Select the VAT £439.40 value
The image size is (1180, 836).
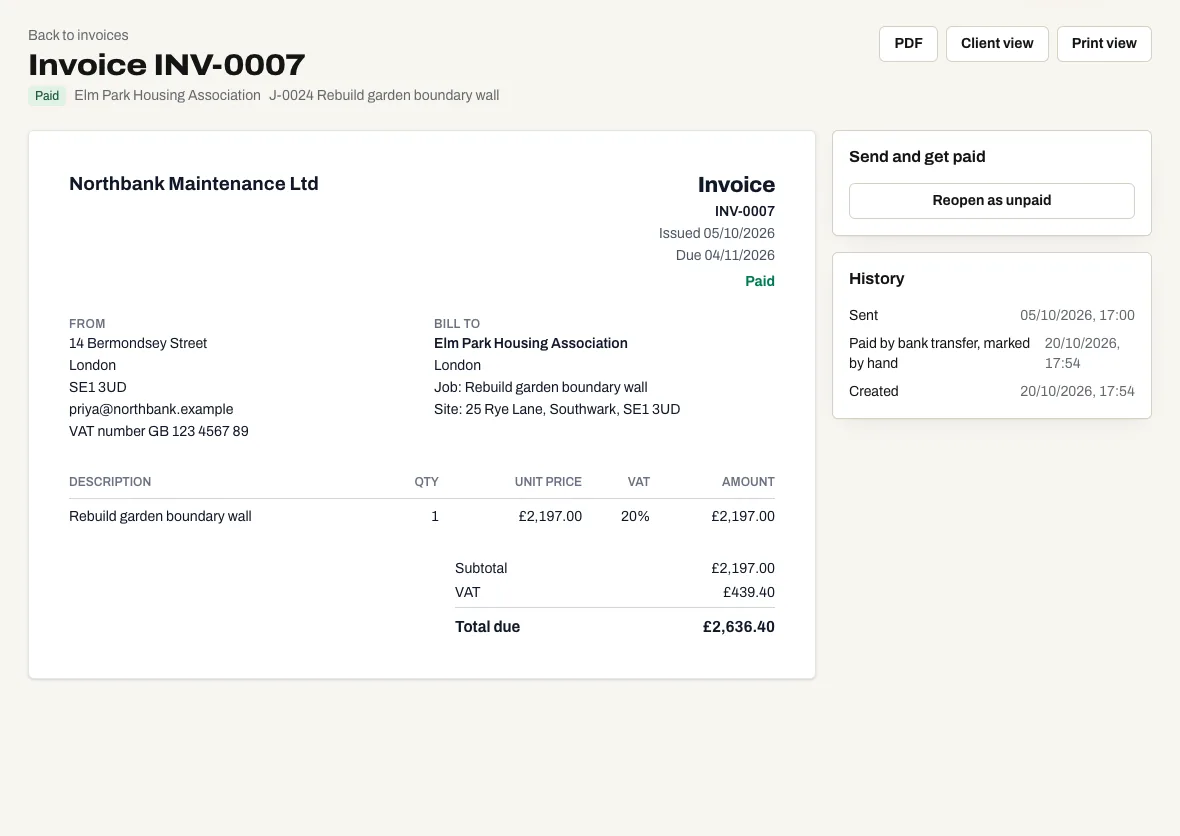coord(749,592)
